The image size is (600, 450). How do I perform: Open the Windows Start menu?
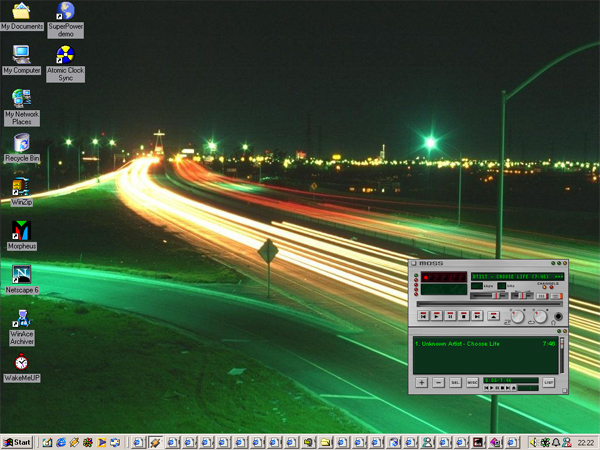tap(17, 442)
